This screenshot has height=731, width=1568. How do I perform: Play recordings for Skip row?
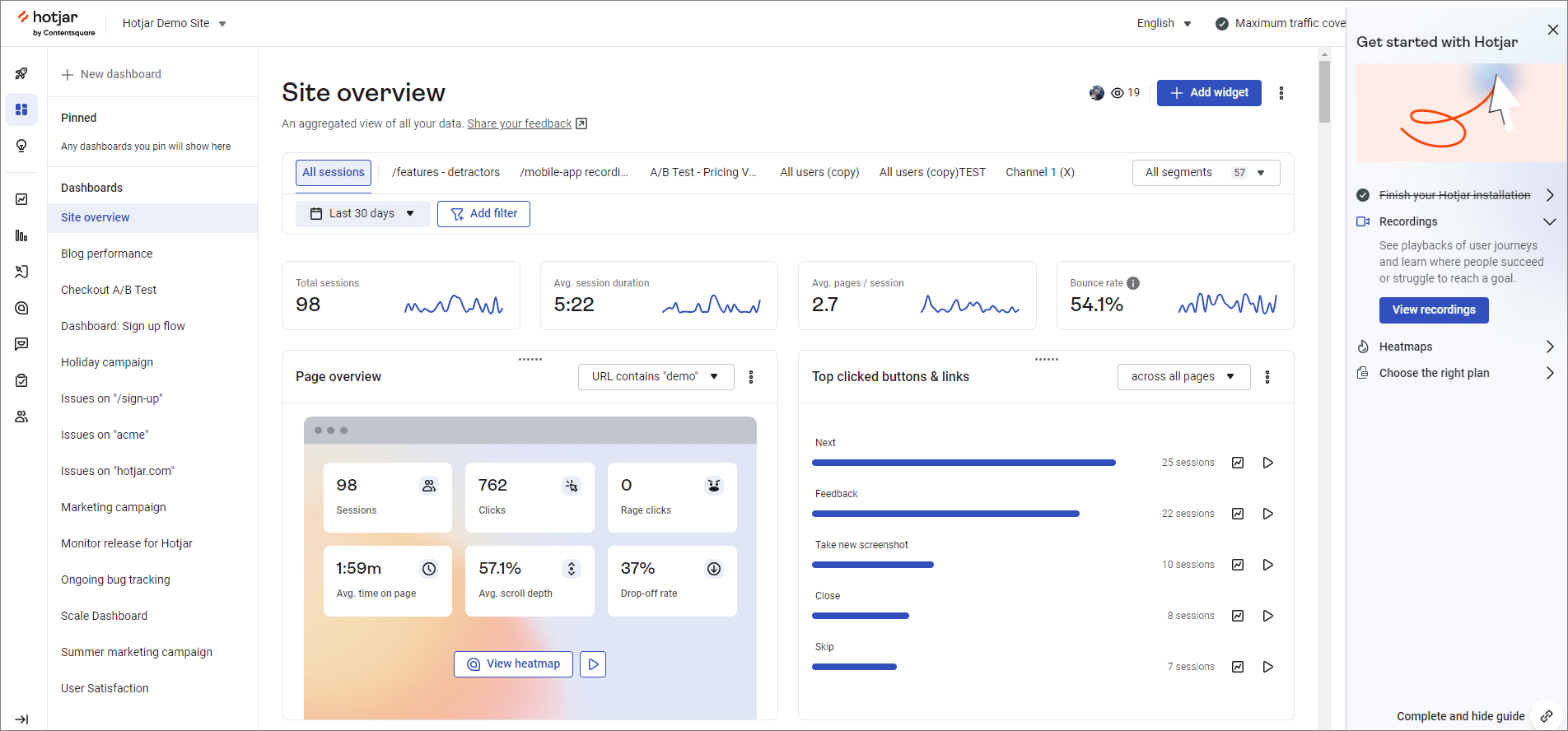coord(1268,667)
